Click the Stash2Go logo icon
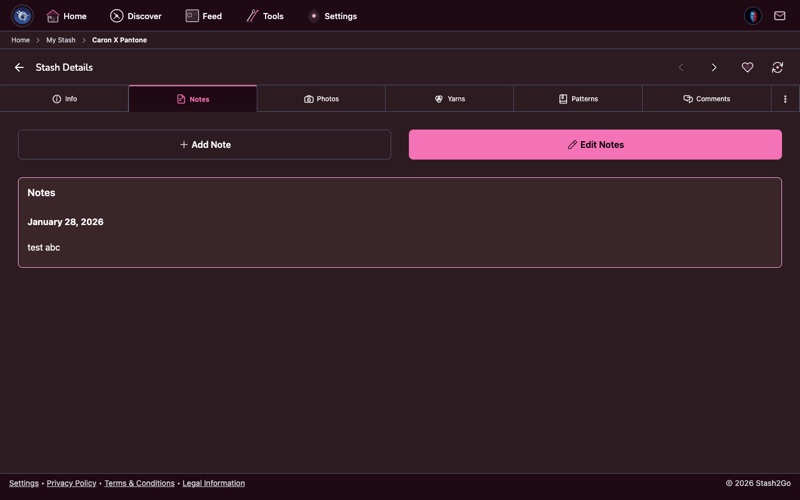This screenshot has width=800, height=500. click(22, 16)
